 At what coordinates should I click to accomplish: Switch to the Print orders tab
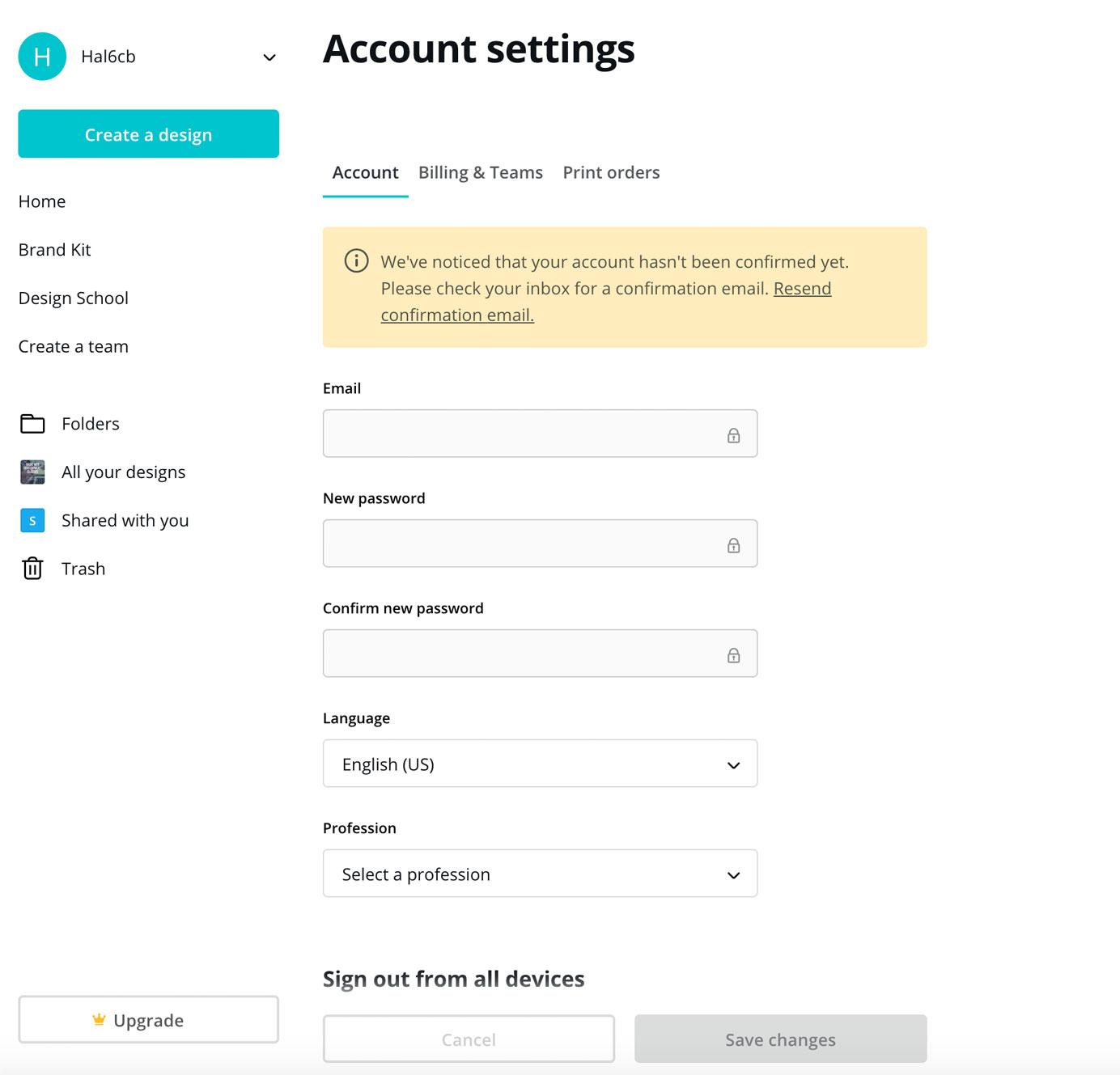(611, 173)
